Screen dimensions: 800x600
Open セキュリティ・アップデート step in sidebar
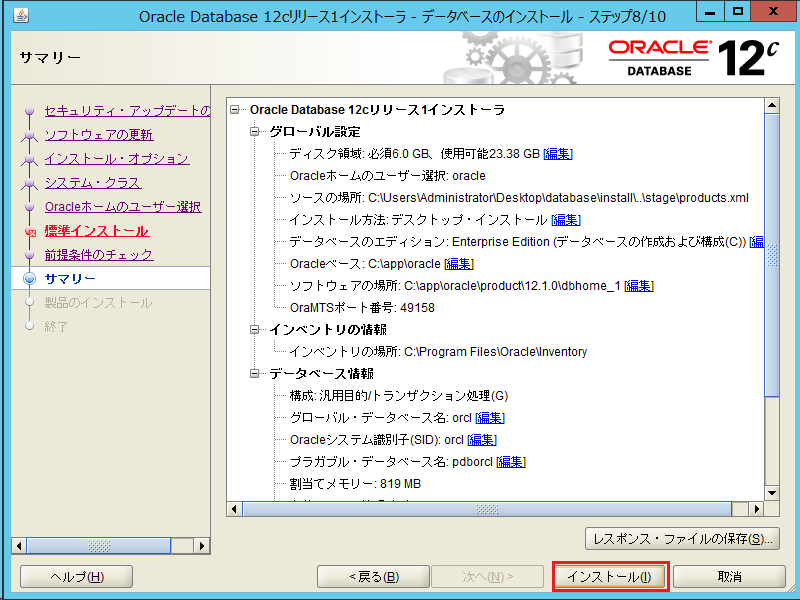click(x=127, y=111)
